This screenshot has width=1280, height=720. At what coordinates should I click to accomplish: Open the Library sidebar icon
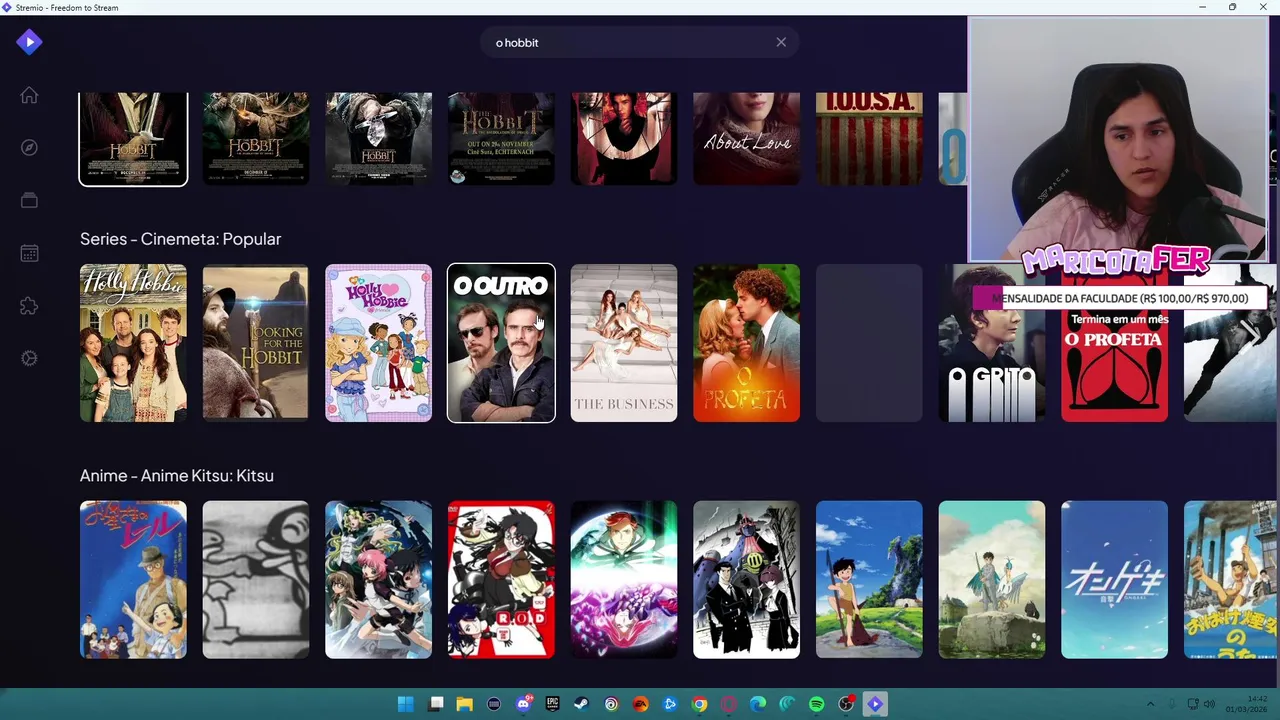coord(29,200)
